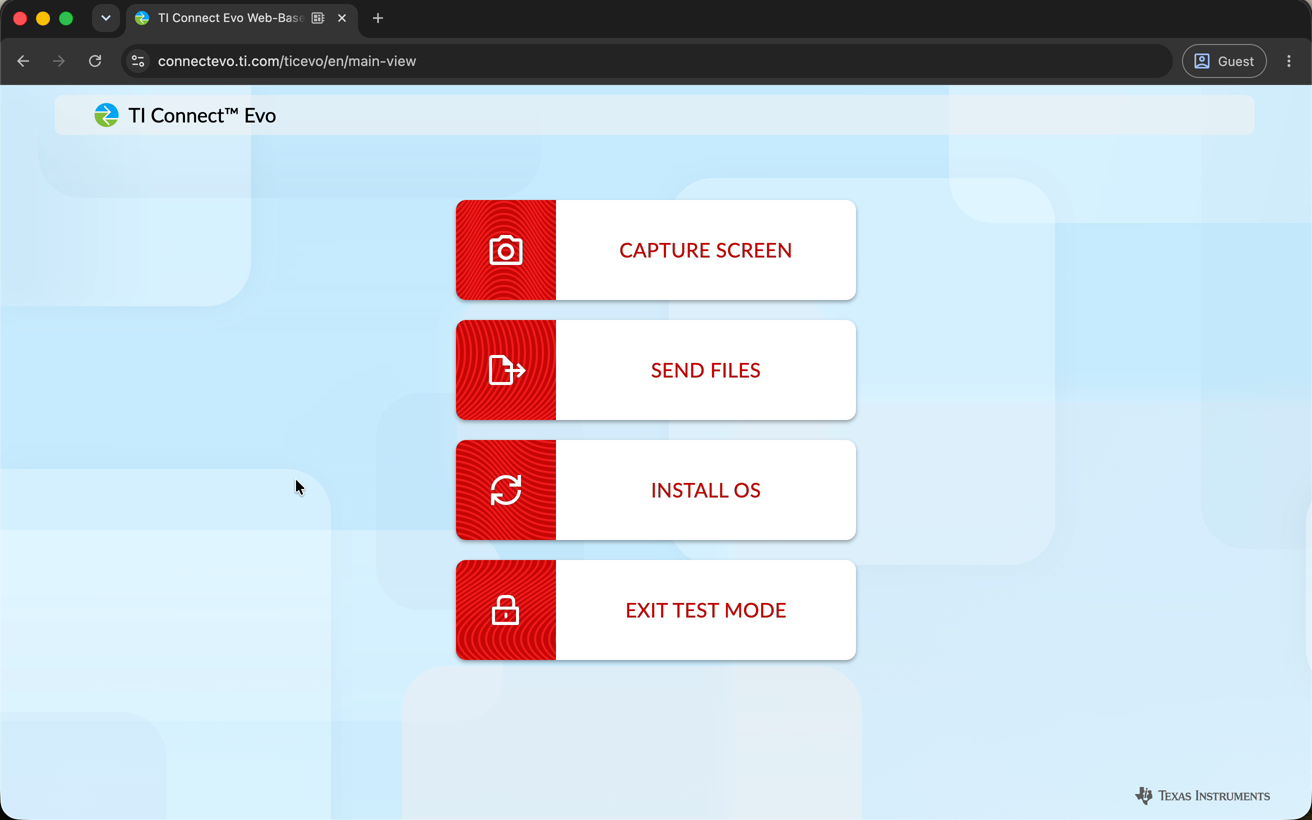The width and height of the screenshot is (1312, 820).
Task: Click the Send Files document arrow icon
Action: [506, 370]
